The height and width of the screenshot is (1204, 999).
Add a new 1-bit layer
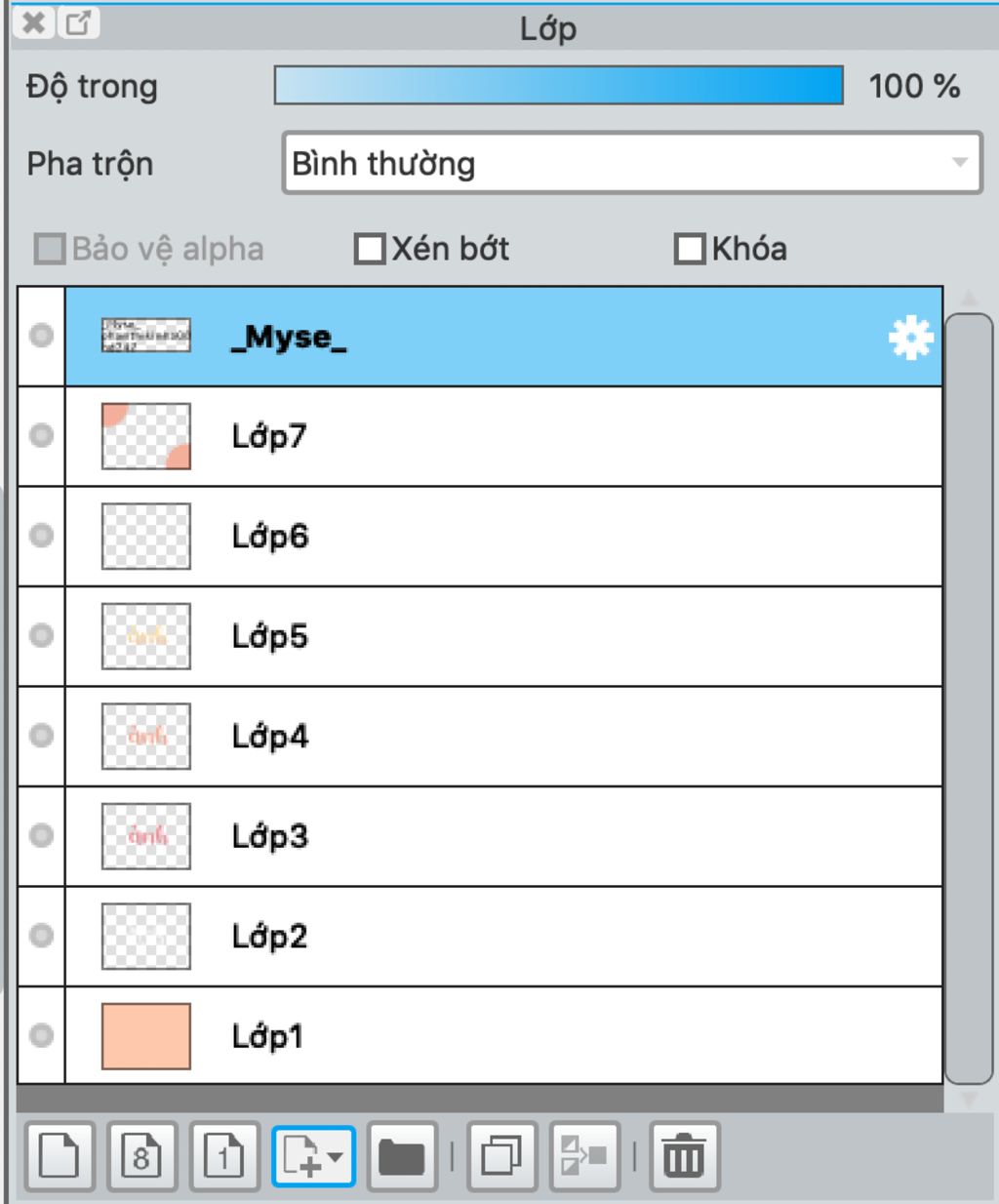point(223,1157)
